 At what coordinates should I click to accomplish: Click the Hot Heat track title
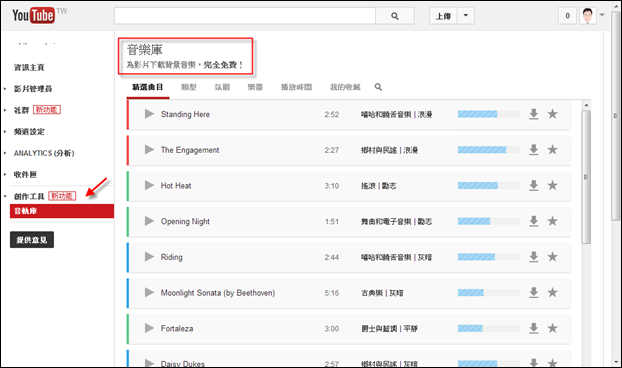coord(176,186)
